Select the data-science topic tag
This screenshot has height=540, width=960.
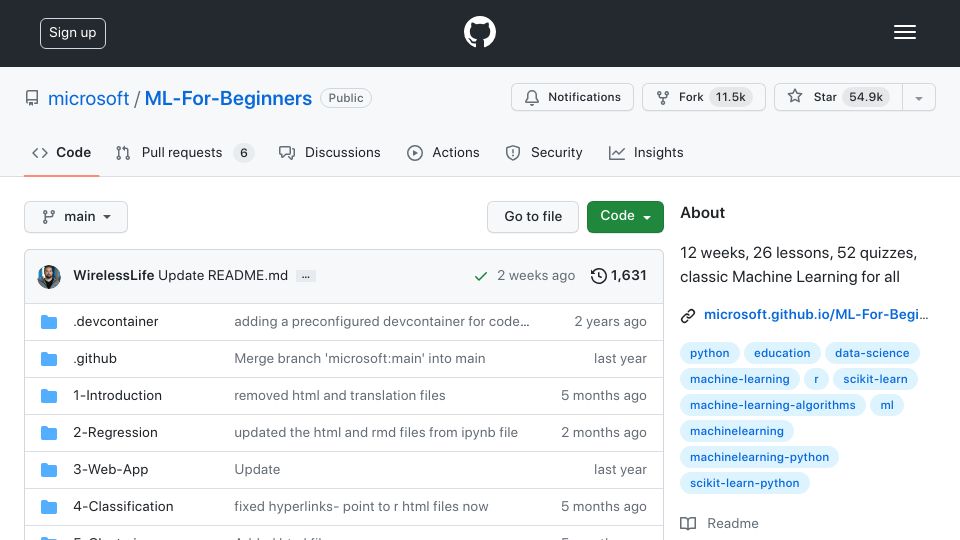coord(872,353)
